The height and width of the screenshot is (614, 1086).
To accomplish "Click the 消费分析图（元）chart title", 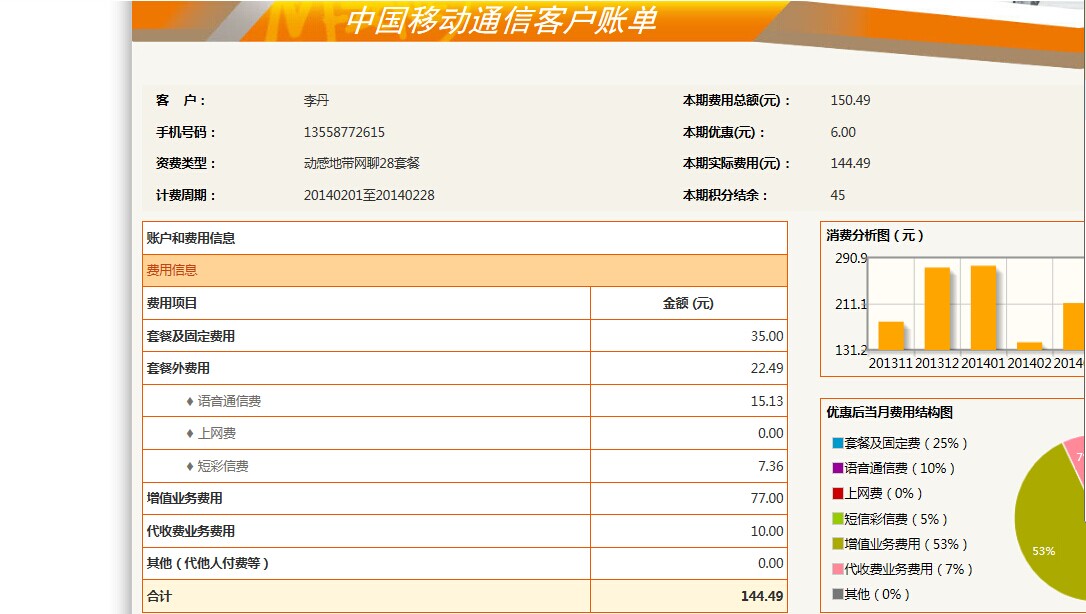I will pyautogui.click(x=875, y=235).
